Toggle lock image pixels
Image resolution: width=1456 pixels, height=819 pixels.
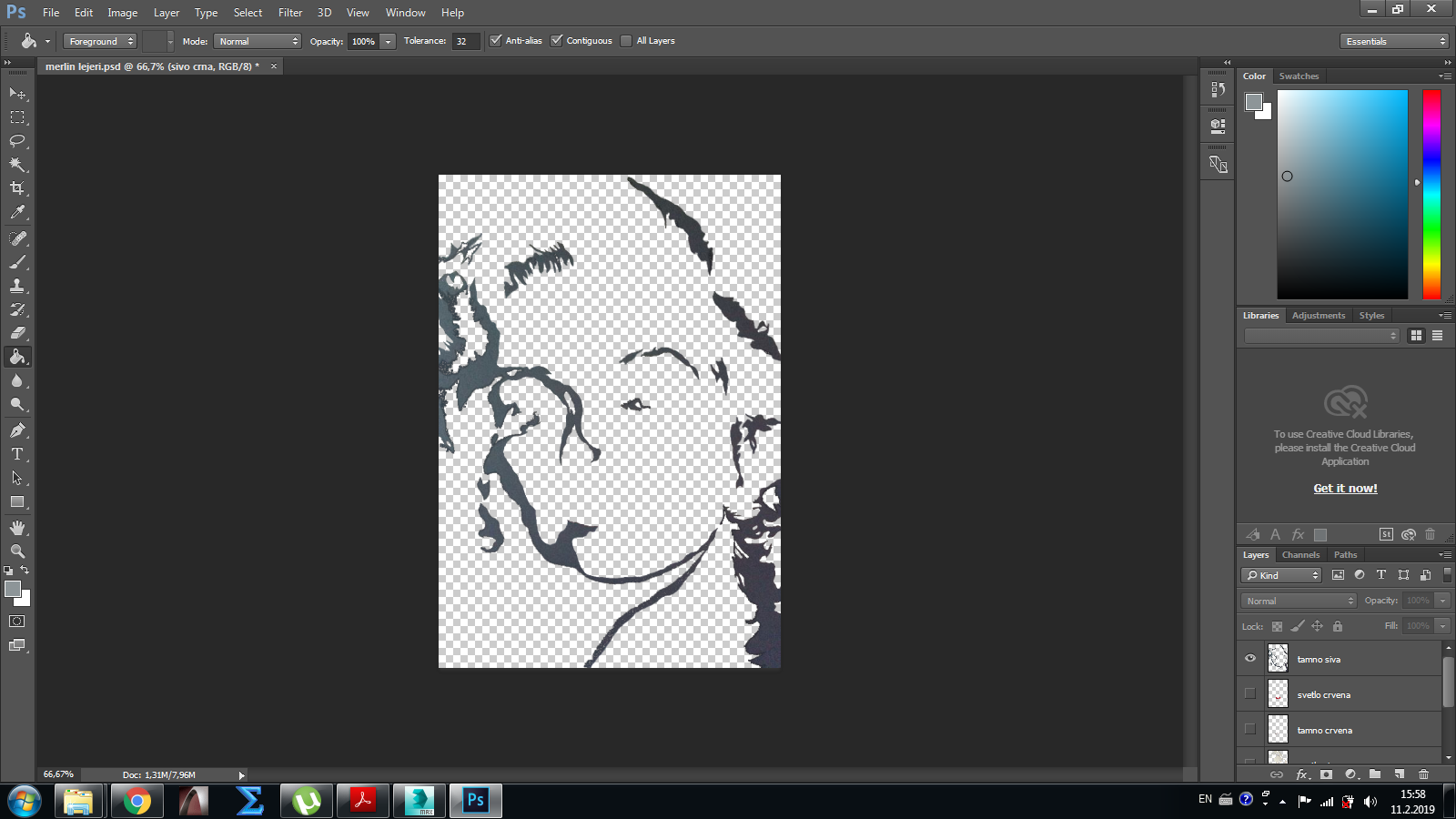coord(1298,626)
